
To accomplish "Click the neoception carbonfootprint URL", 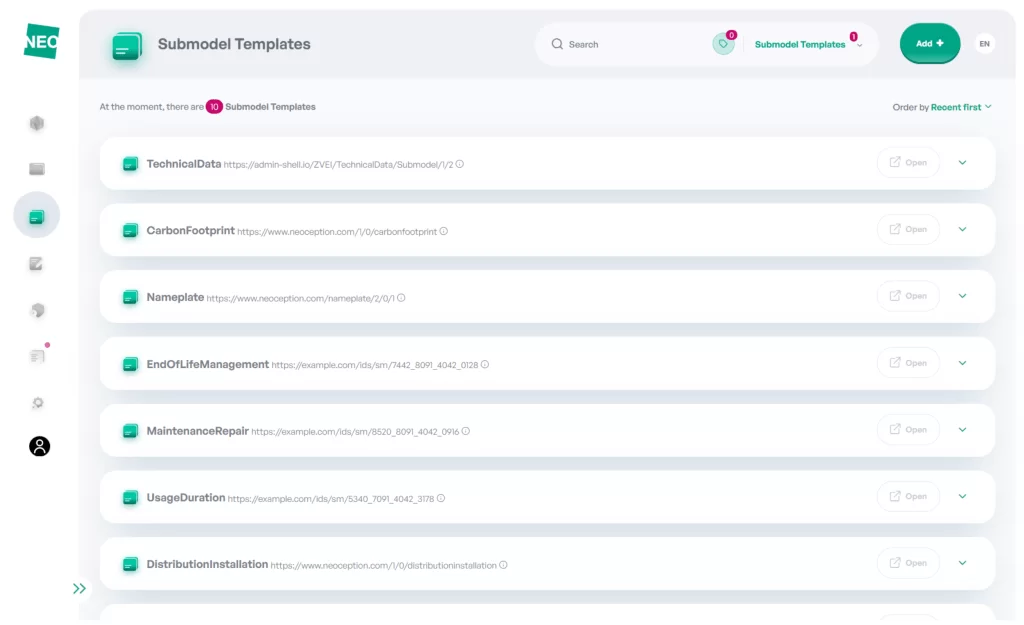I will [337, 232].
